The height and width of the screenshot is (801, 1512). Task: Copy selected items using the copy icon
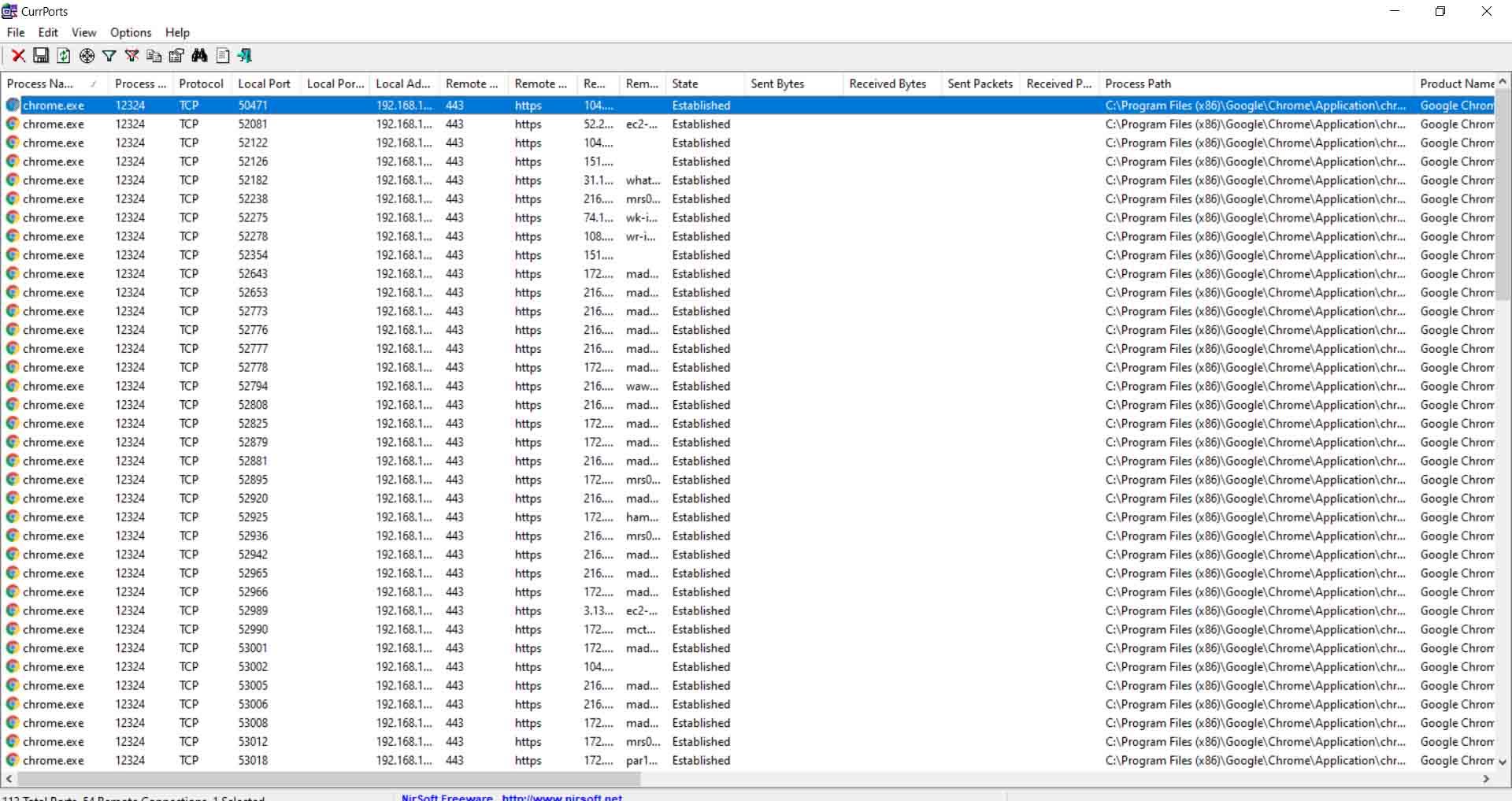click(x=154, y=55)
